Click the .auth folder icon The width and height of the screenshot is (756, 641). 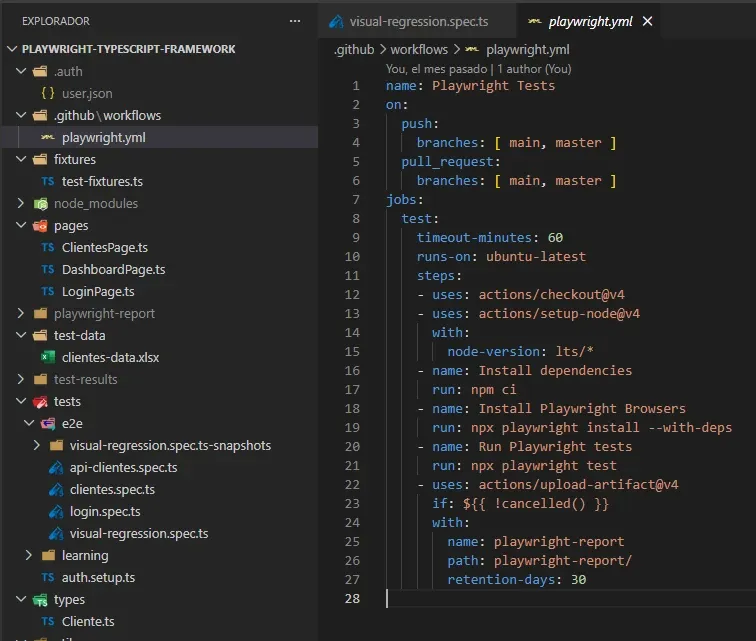[x=40, y=71]
